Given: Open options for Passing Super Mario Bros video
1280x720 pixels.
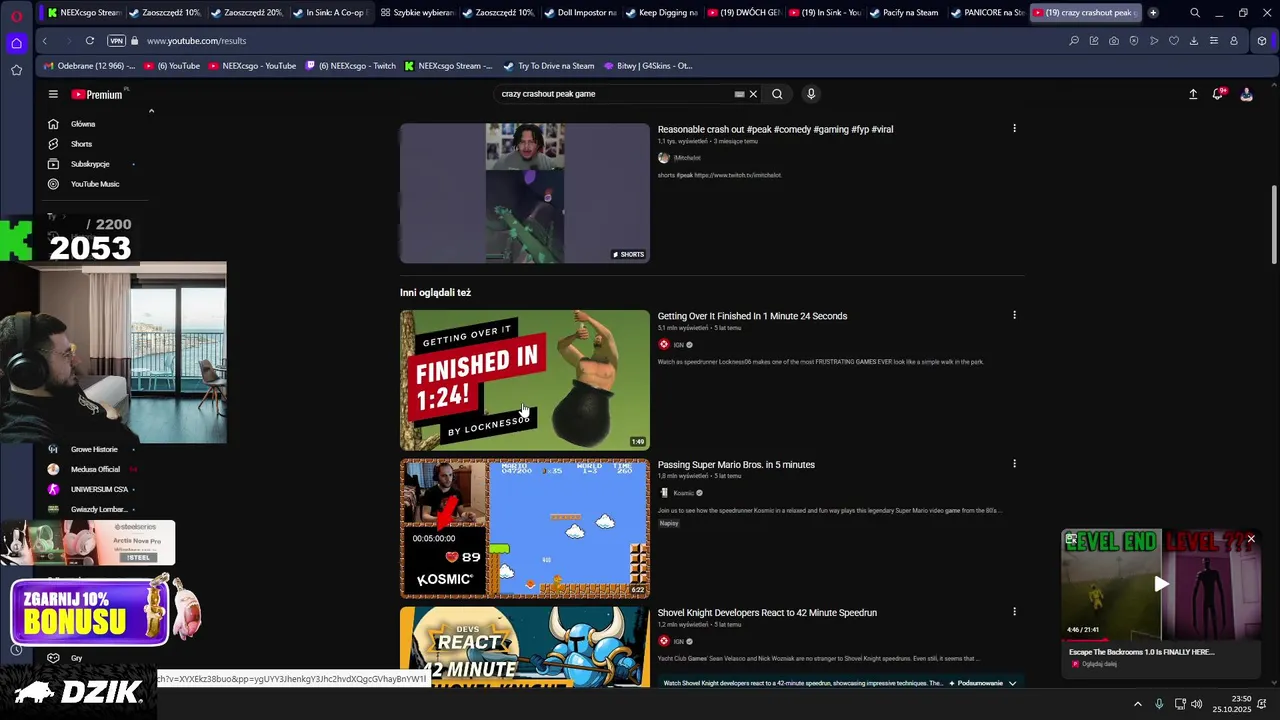Looking at the screenshot, I should pyautogui.click(x=1014, y=464).
